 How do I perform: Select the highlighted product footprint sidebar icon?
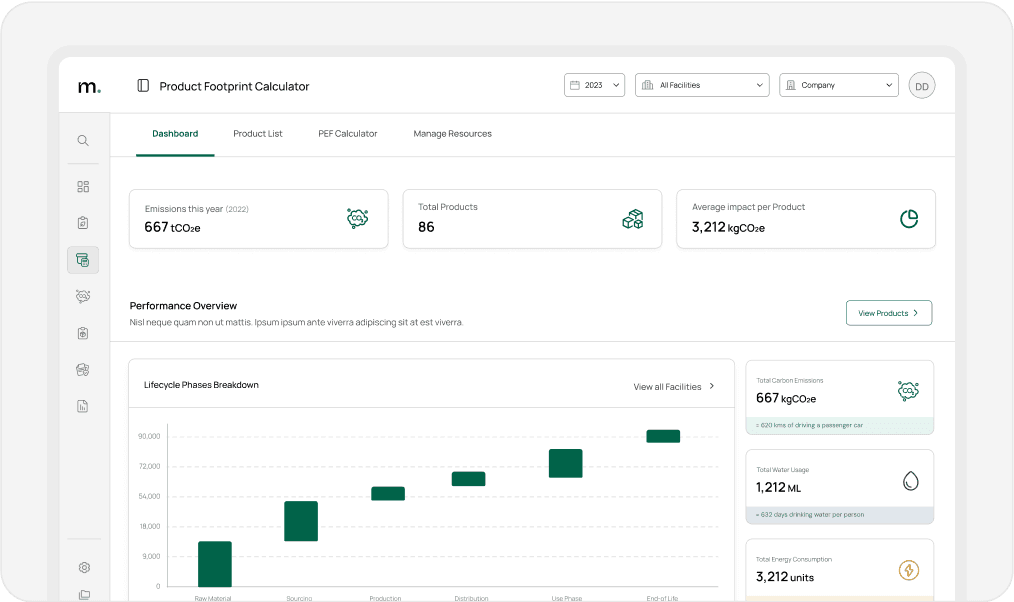pyautogui.click(x=83, y=260)
